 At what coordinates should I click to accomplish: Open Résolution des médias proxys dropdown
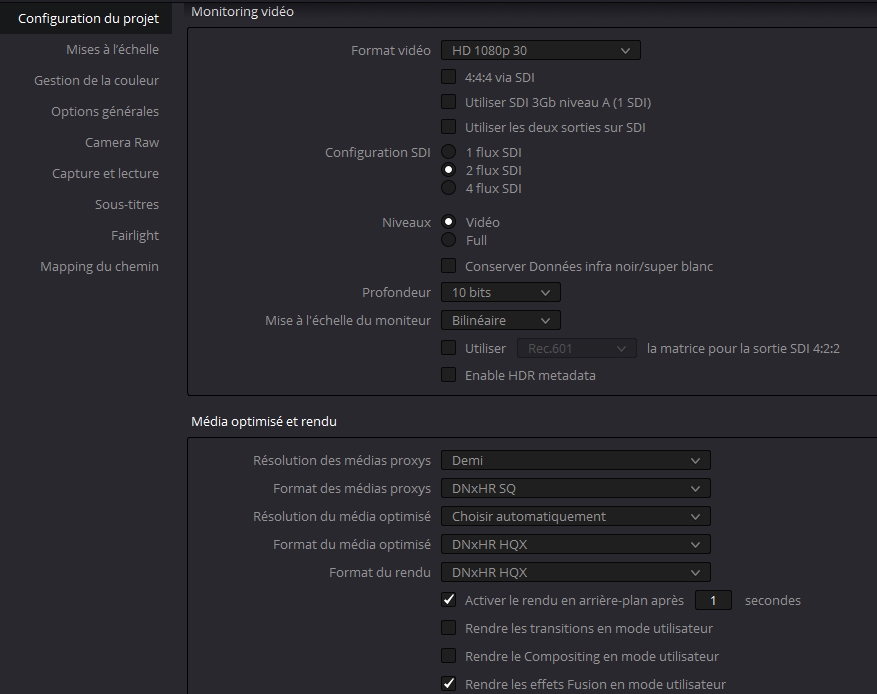click(x=576, y=460)
